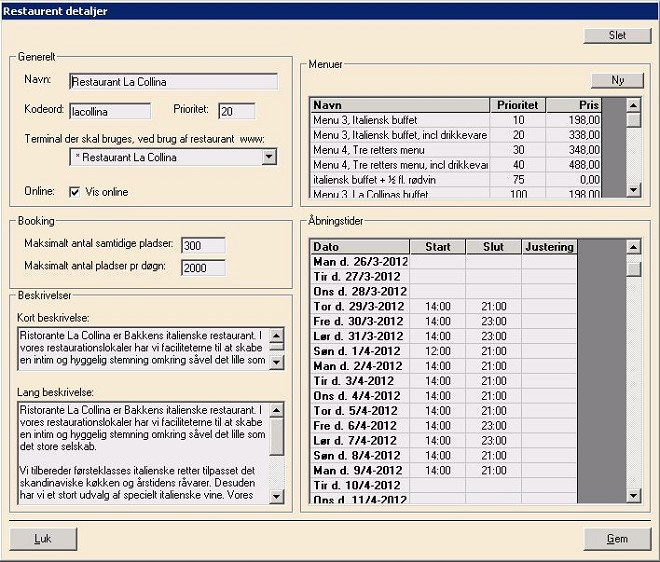Open the terminal dropdown for Restaurant La Collina
660x562 pixels.
(269, 157)
